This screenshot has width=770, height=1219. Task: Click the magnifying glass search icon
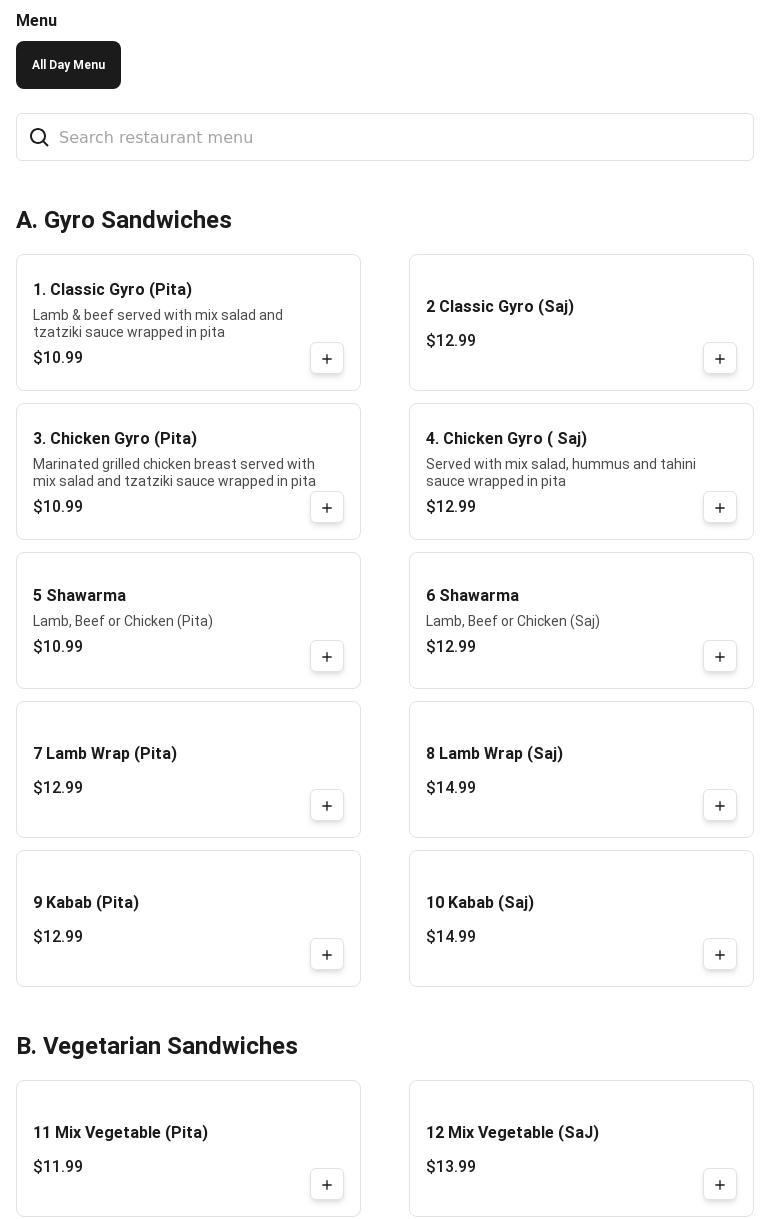(x=39, y=137)
